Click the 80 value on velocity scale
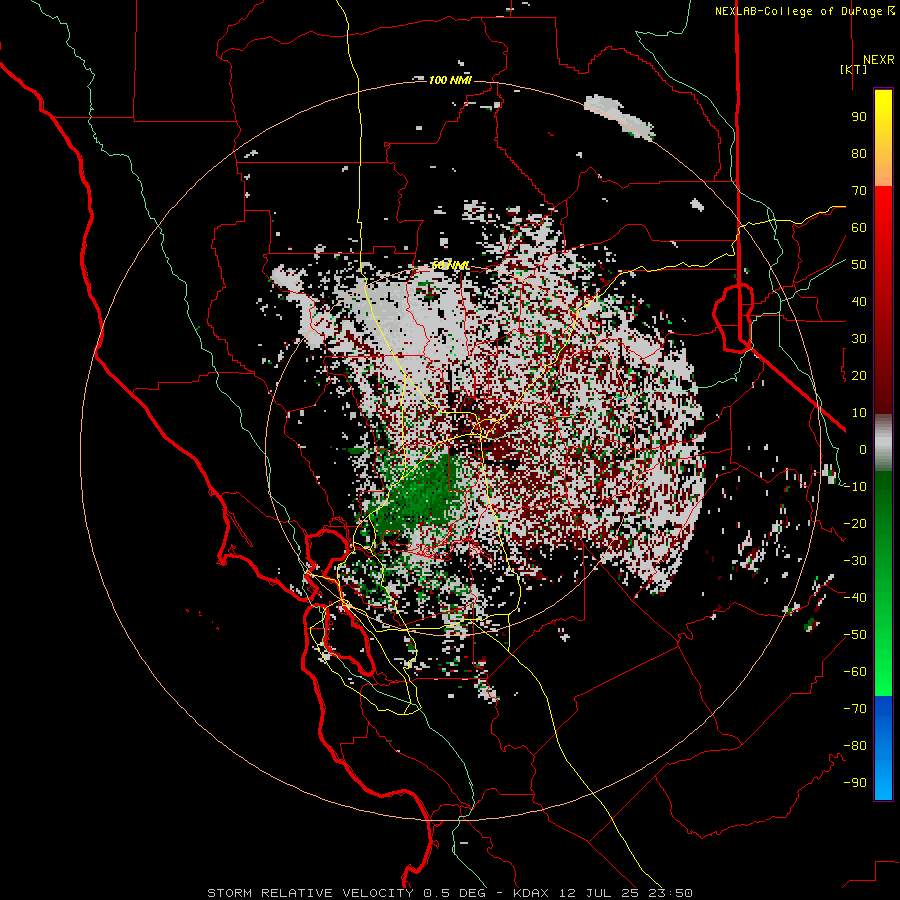This screenshot has width=900, height=900. [x=859, y=153]
